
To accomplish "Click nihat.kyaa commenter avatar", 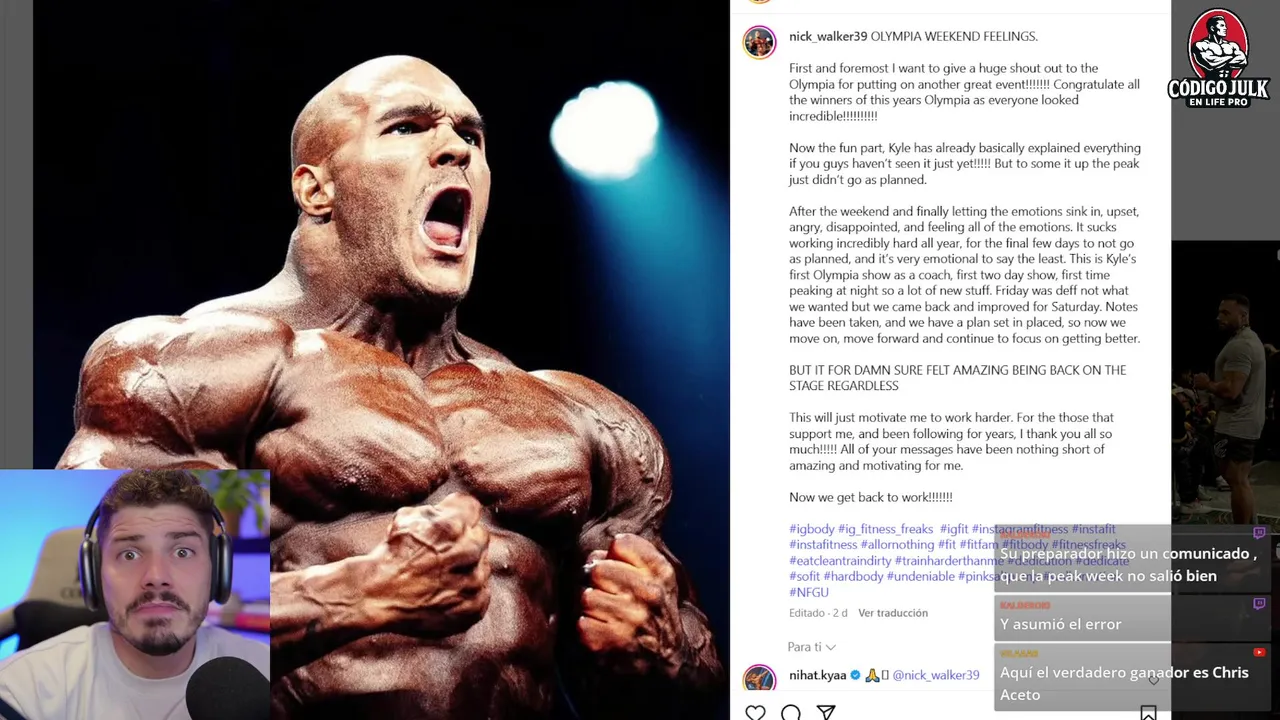I will pyautogui.click(x=759, y=678).
